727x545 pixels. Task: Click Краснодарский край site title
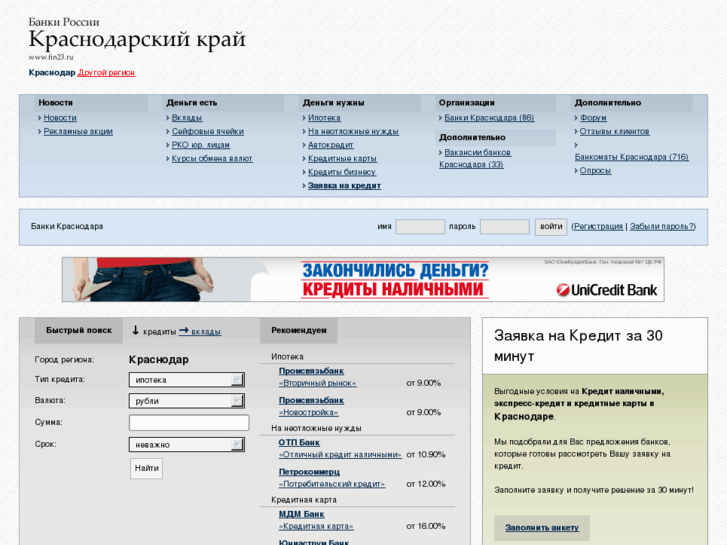coord(137,39)
